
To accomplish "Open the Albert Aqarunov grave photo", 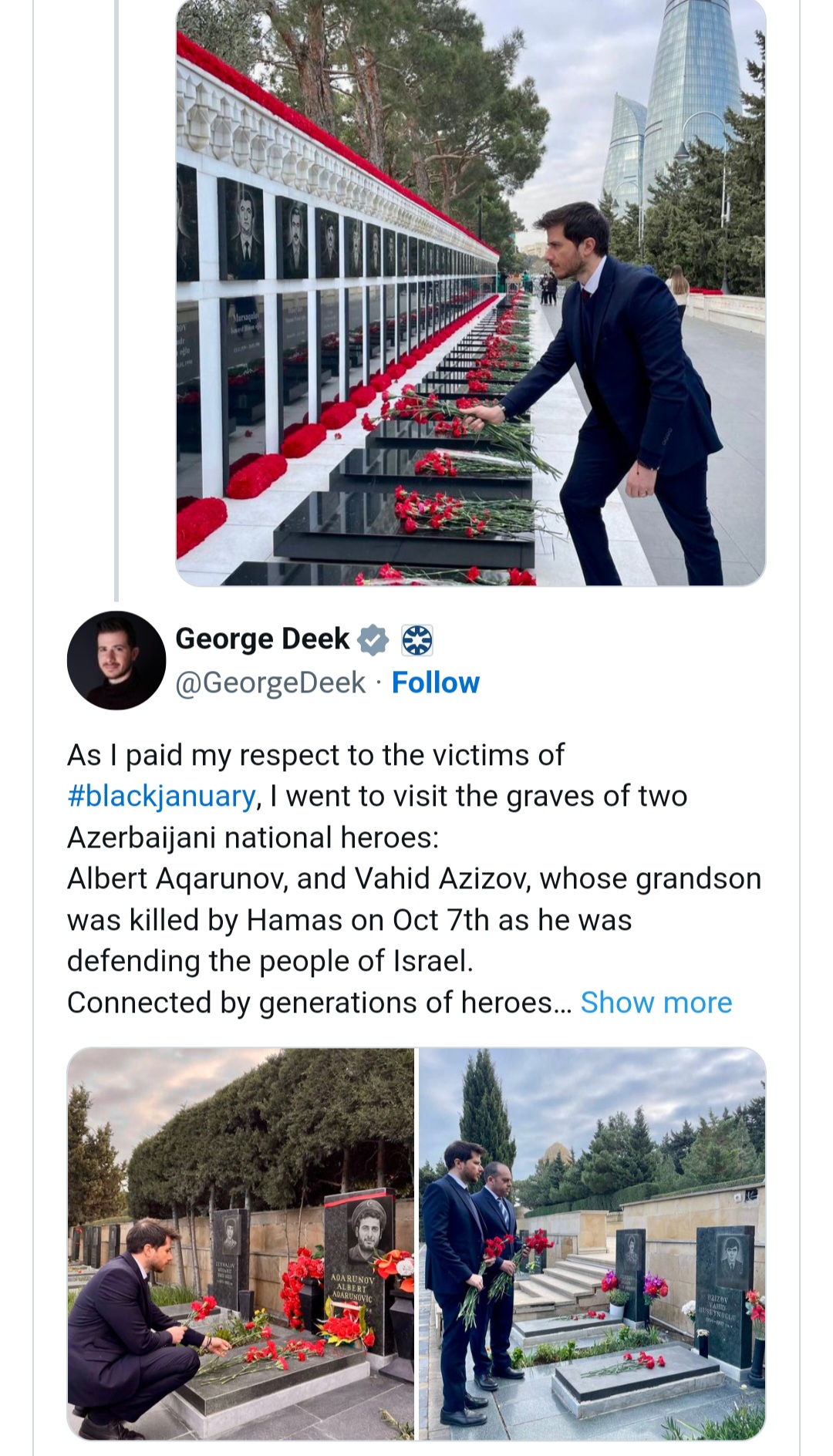I will click(241, 1244).
